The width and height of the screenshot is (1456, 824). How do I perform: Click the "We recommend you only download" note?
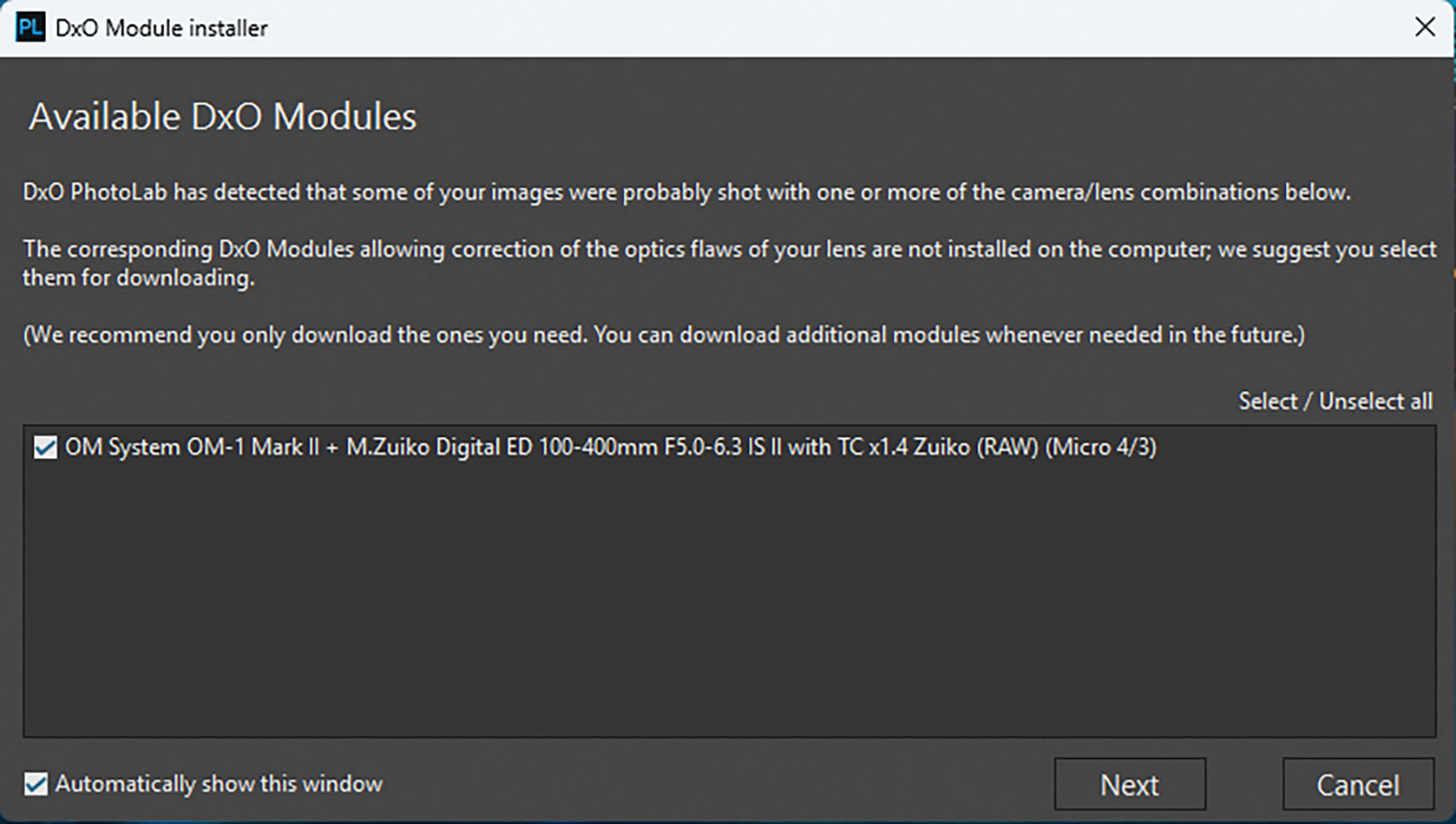(663, 335)
